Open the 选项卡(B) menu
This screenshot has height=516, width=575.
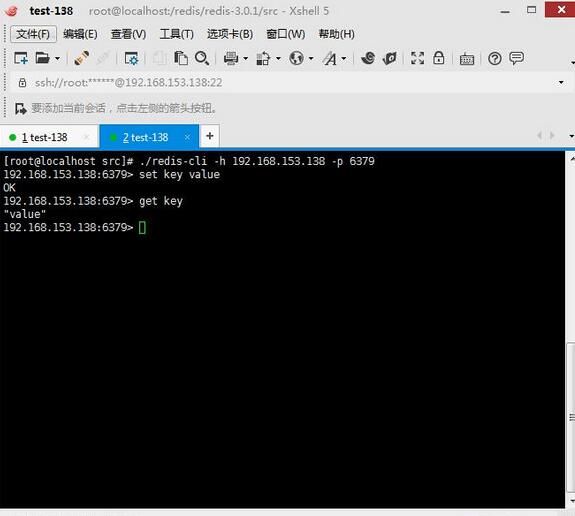coord(230,34)
